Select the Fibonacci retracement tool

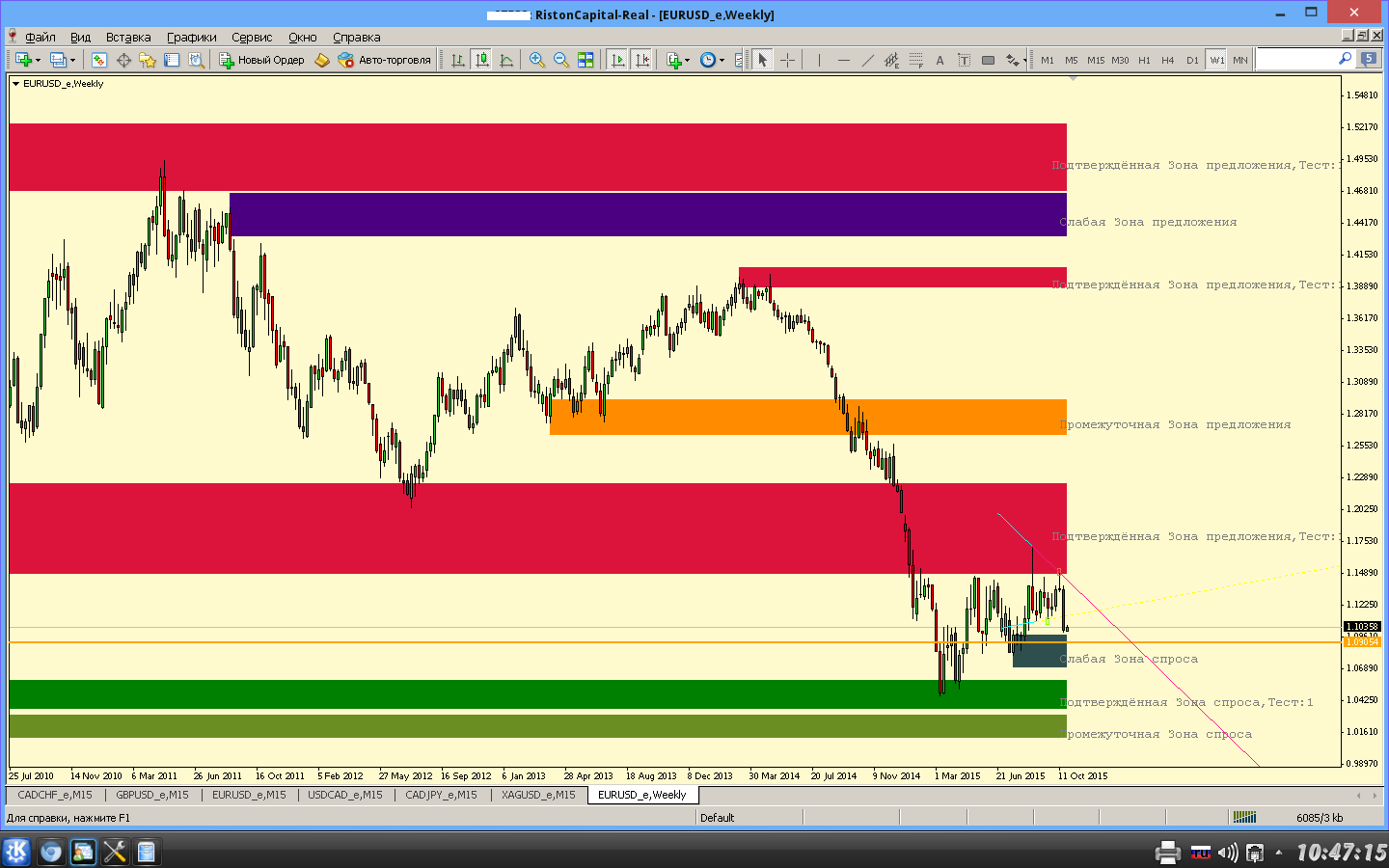(x=916, y=60)
